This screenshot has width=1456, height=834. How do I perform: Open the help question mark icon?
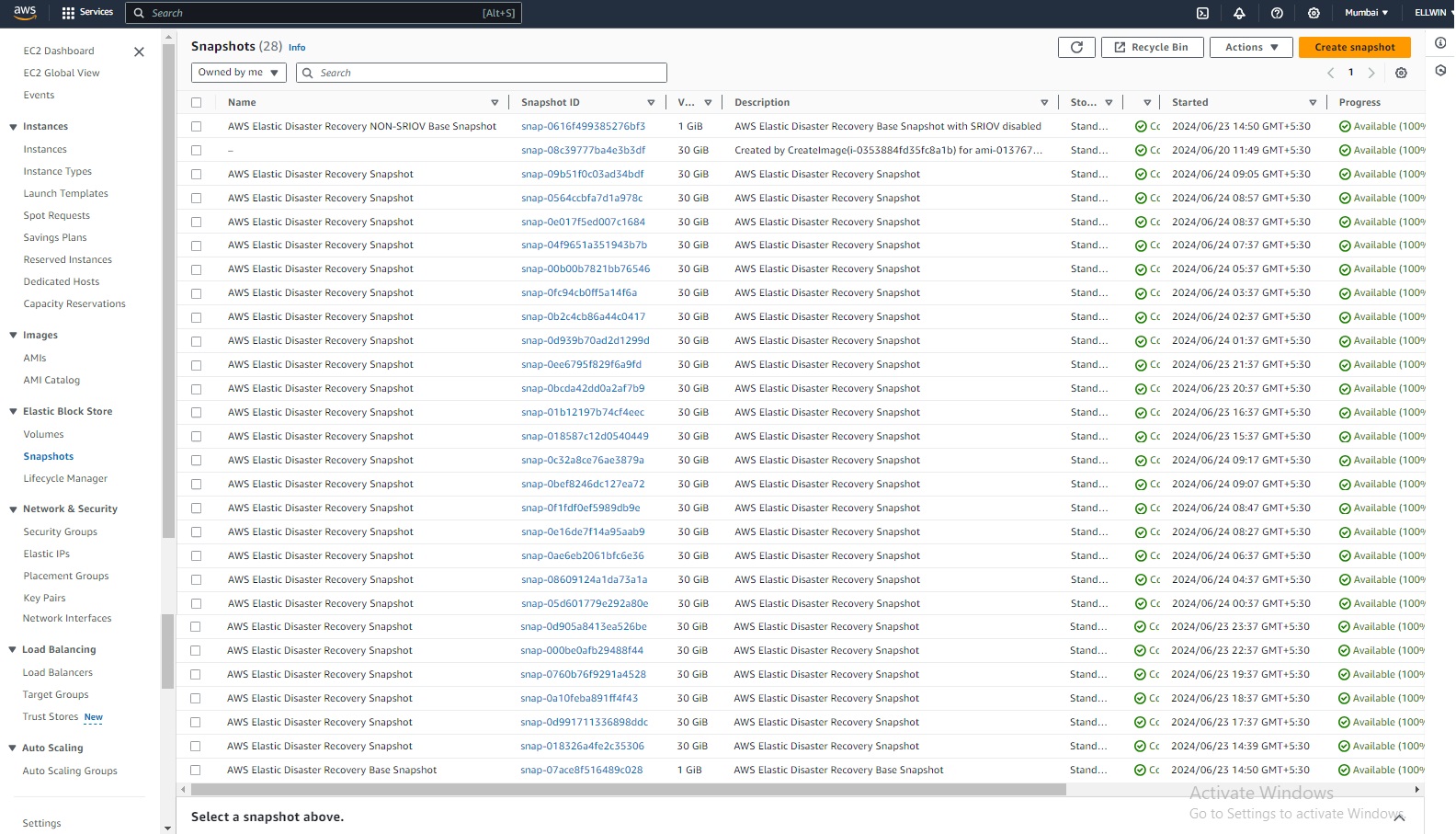click(1277, 13)
